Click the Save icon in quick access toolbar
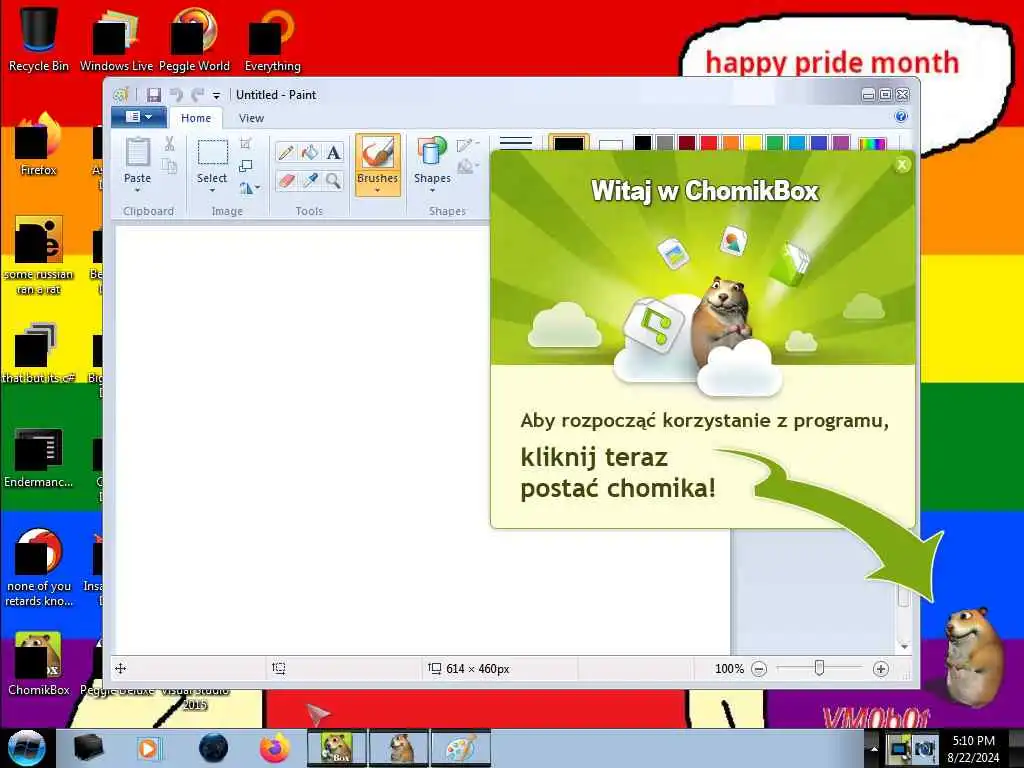The height and width of the screenshot is (768, 1024). coord(153,95)
